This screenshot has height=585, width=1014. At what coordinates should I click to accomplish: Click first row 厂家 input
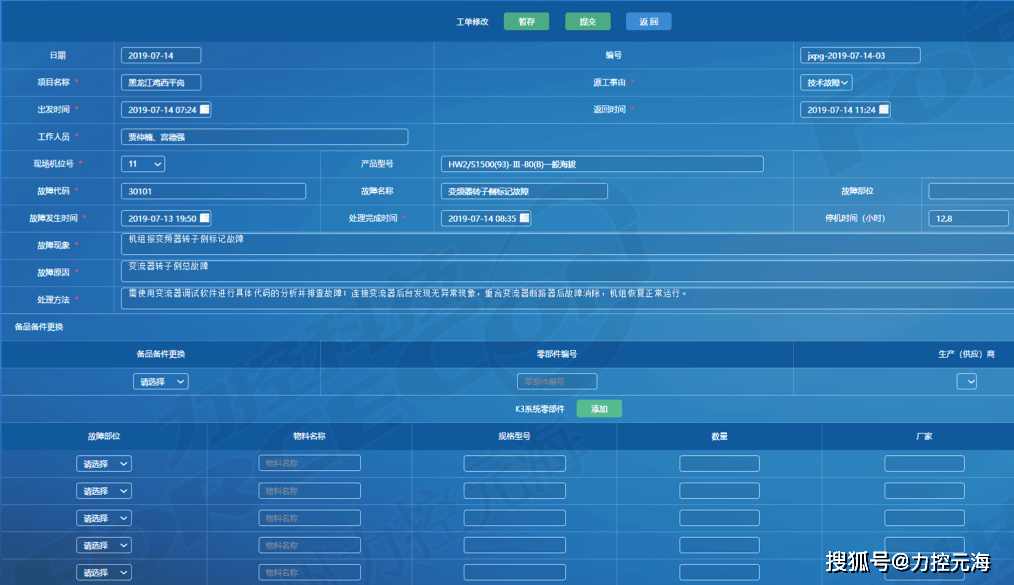[x=925, y=463]
